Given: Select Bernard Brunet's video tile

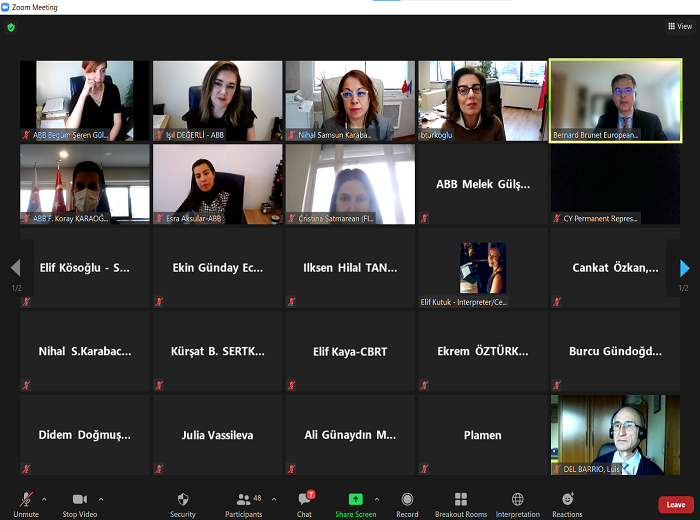Looking at the screenshot, I should coord(615,100).
